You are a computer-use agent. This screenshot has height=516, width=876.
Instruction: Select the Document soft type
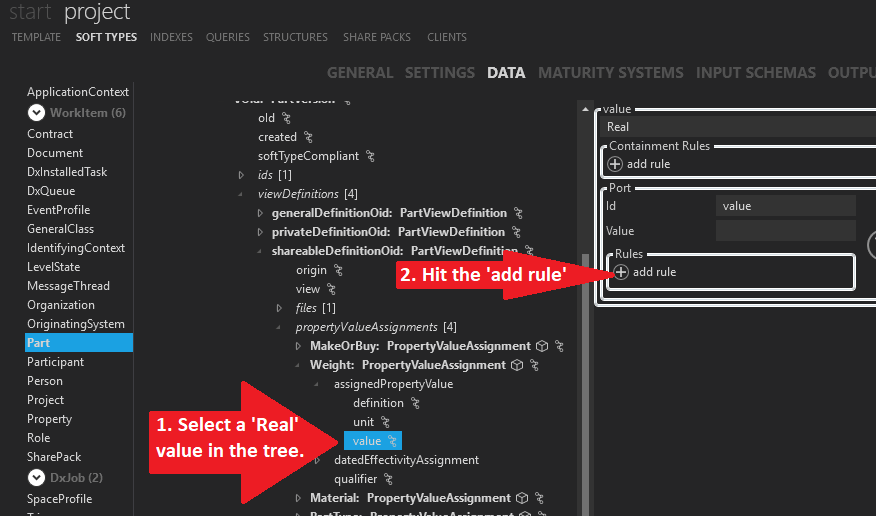click(55, 153)
